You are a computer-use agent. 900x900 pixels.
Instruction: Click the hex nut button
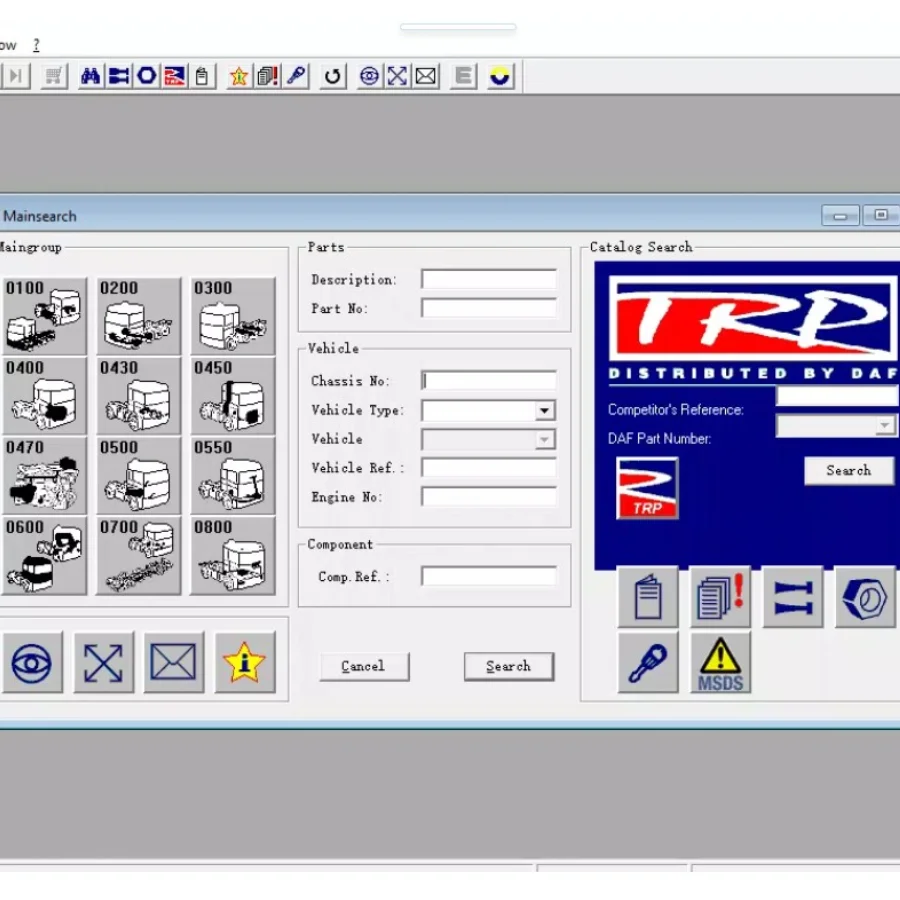[x=866, y=598]
